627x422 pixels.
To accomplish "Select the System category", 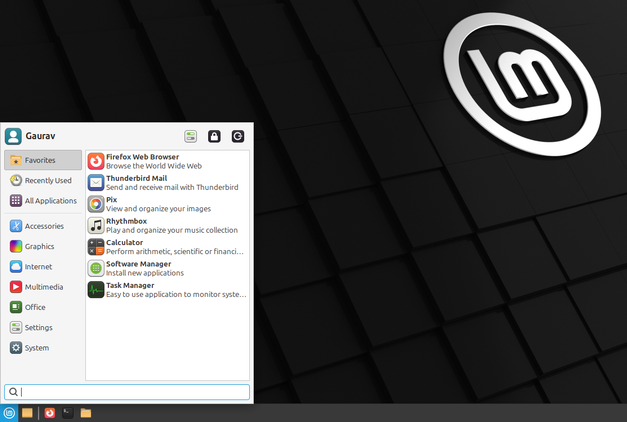I will click(43, 348).
